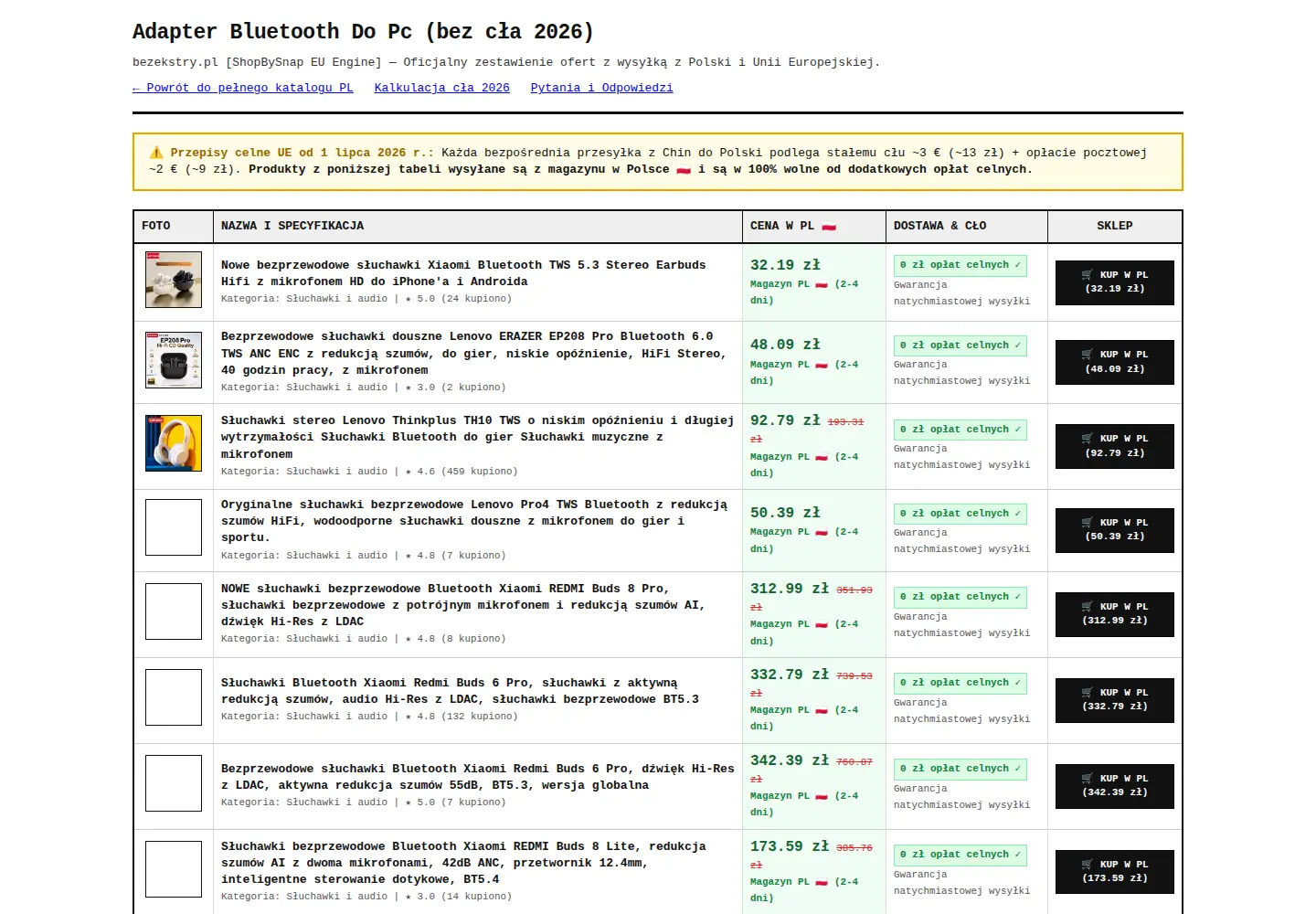
Task: Go to Pytania i Odpowiedzi
Action: (x=602, y=88)
